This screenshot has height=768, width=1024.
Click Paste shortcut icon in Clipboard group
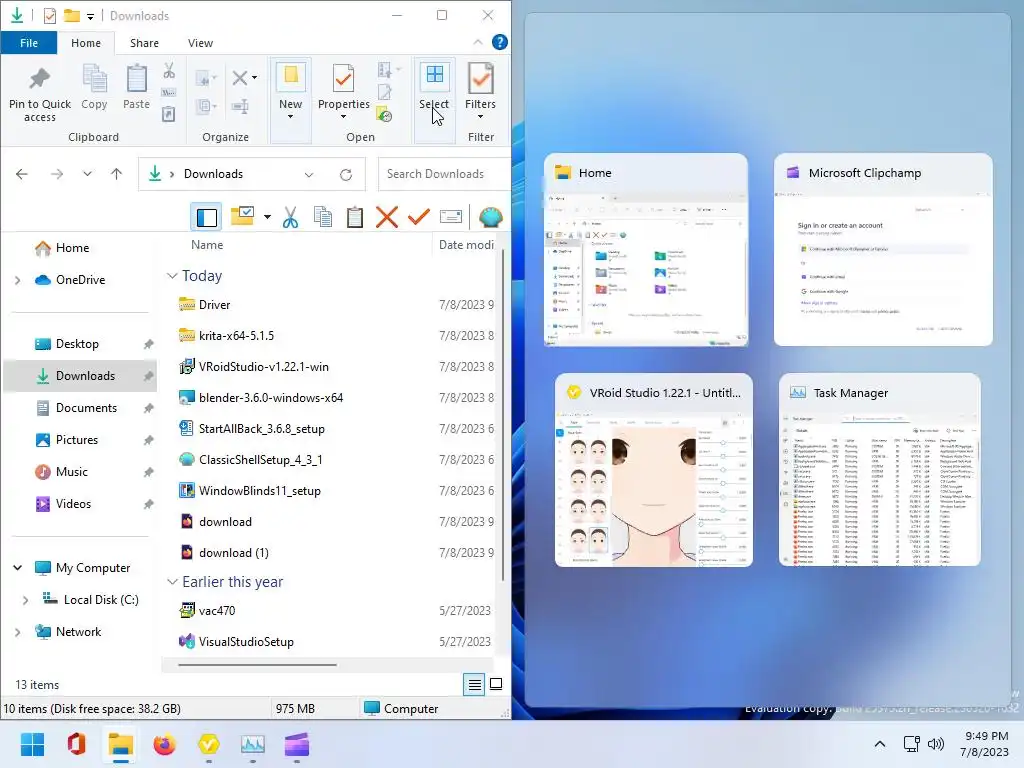[x=168, y=114]
